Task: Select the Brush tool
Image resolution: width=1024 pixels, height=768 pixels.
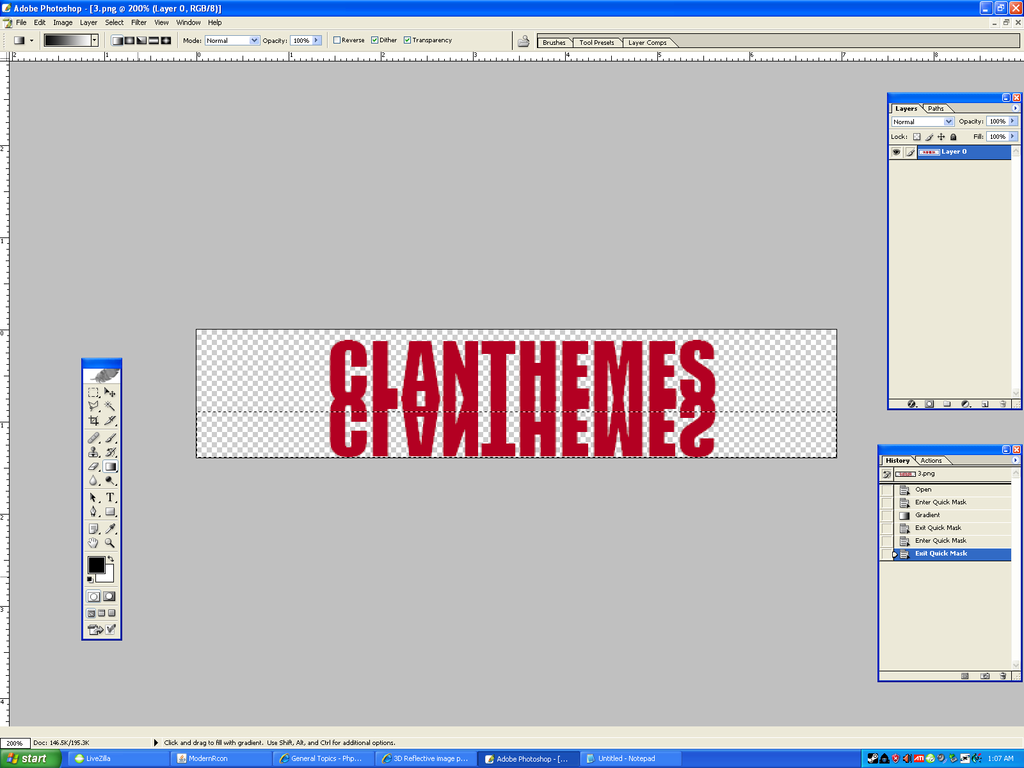Action: (x=110, y=438)
